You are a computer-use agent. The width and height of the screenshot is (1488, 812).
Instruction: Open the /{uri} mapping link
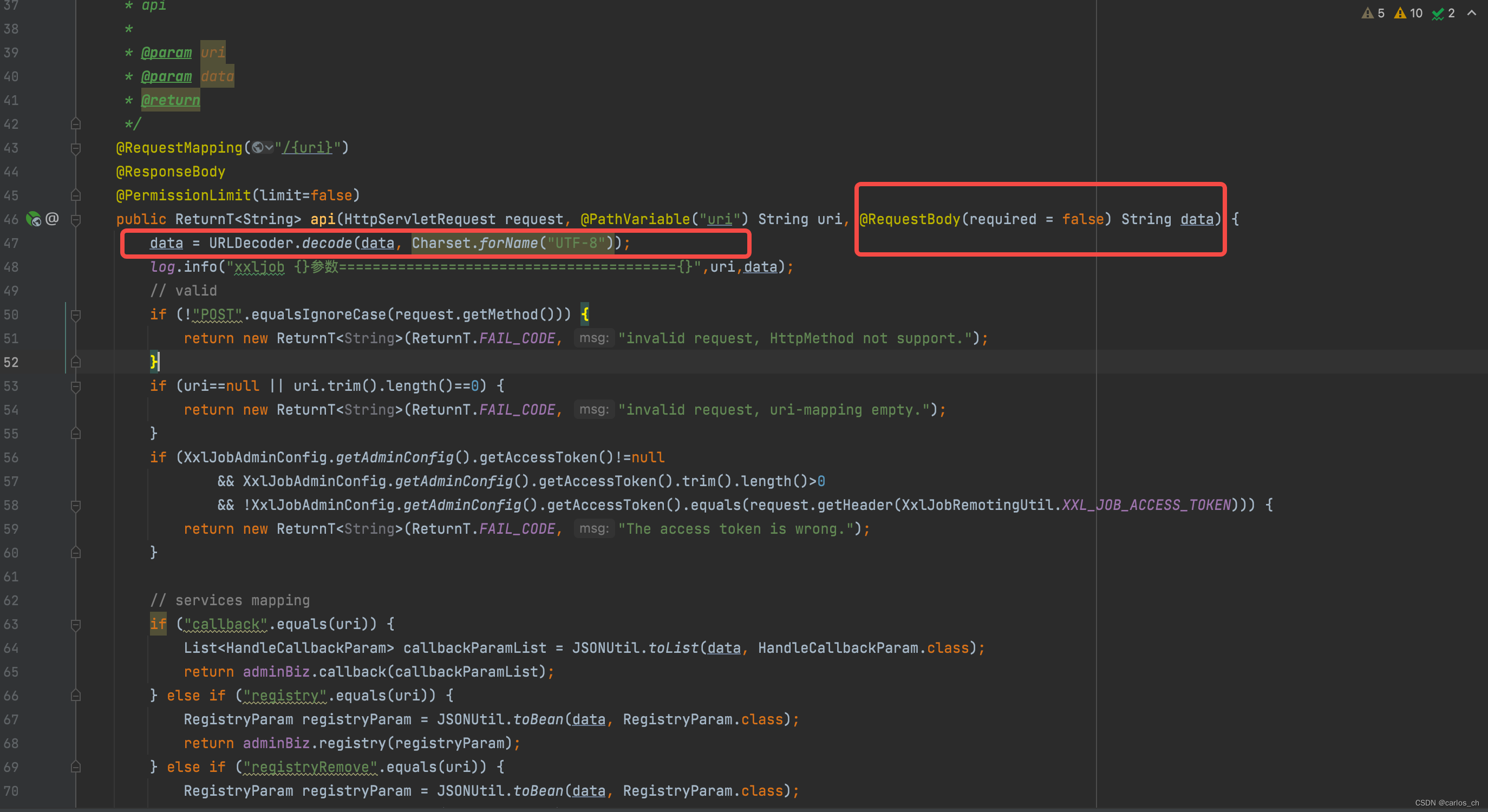(x=308, y=148)
